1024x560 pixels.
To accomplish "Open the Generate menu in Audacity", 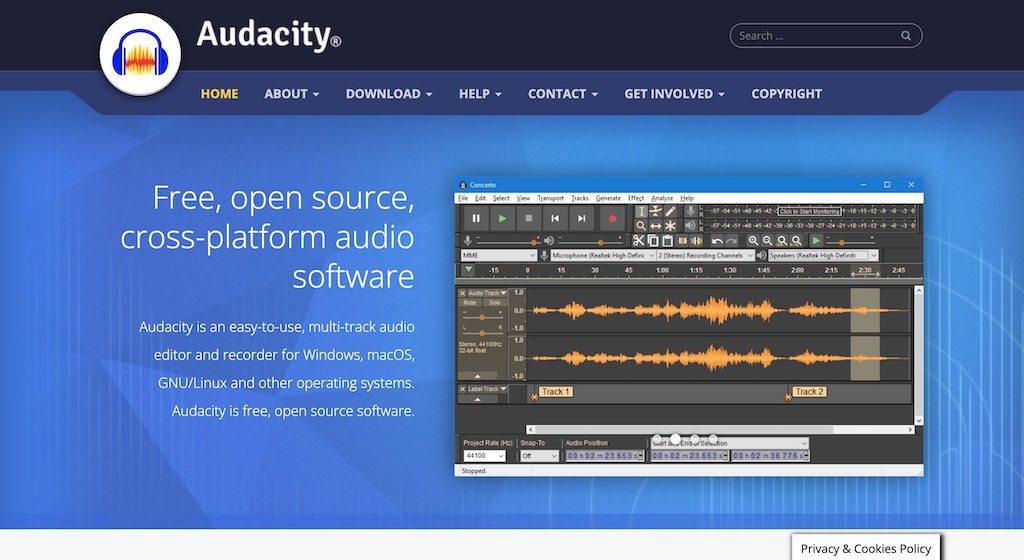I will [x=608, y=198].
